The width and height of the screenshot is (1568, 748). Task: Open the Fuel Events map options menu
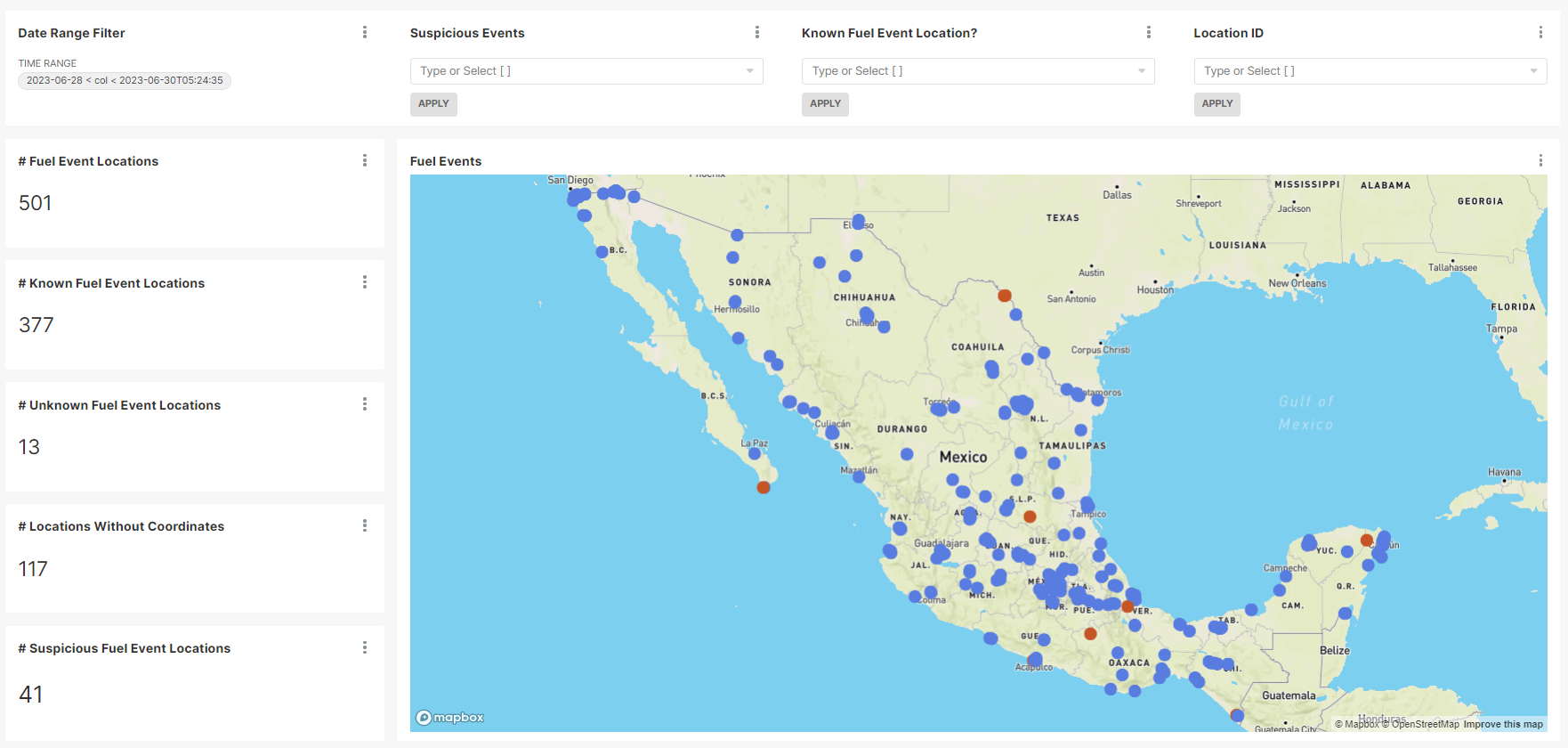coord(1540,160)
